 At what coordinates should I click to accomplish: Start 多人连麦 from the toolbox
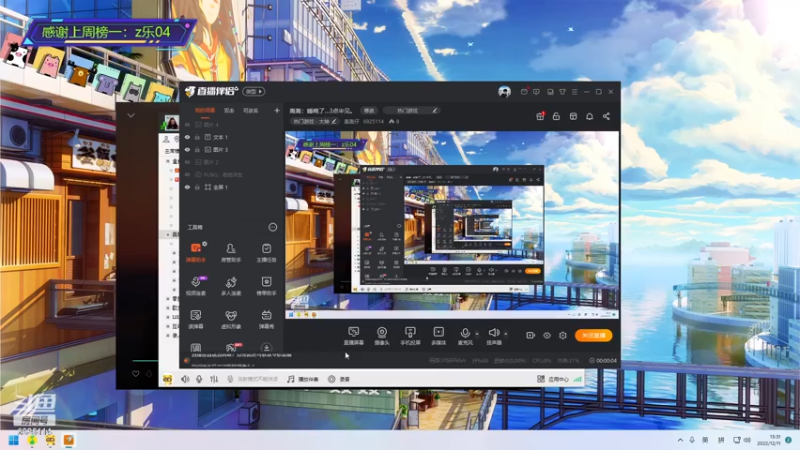231,286
